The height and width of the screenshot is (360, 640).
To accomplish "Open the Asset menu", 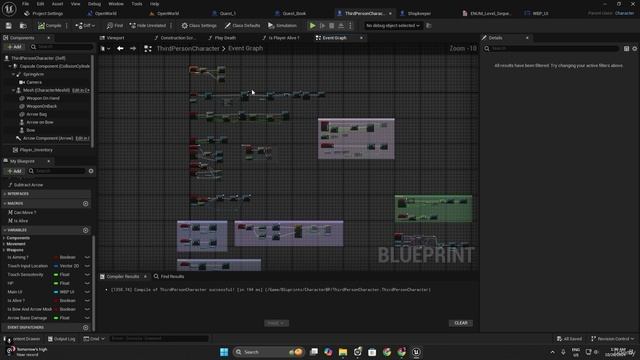I will (58, 4).
